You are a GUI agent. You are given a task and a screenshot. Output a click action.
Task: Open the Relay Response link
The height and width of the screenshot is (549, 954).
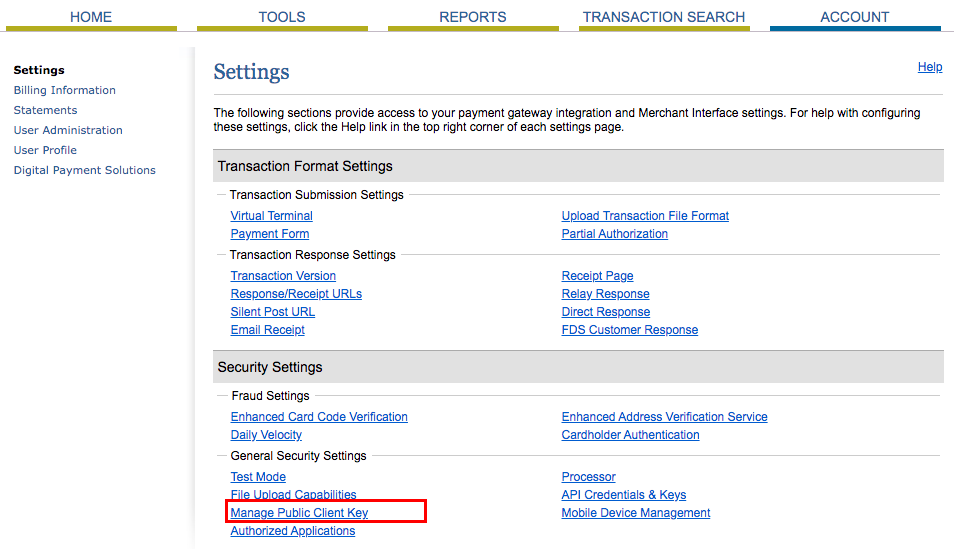605,294
